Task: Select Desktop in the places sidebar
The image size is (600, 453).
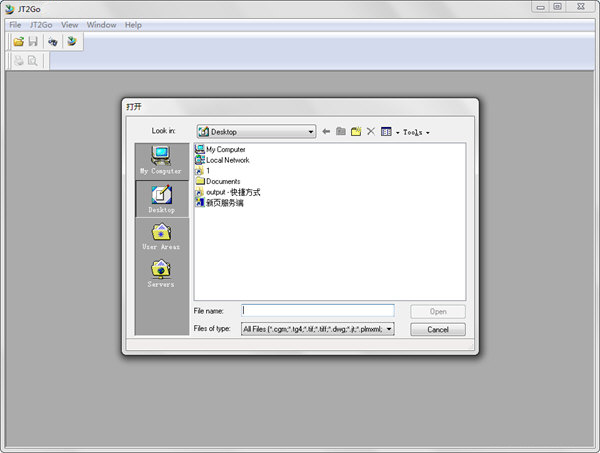Action: tap(160, 198)
